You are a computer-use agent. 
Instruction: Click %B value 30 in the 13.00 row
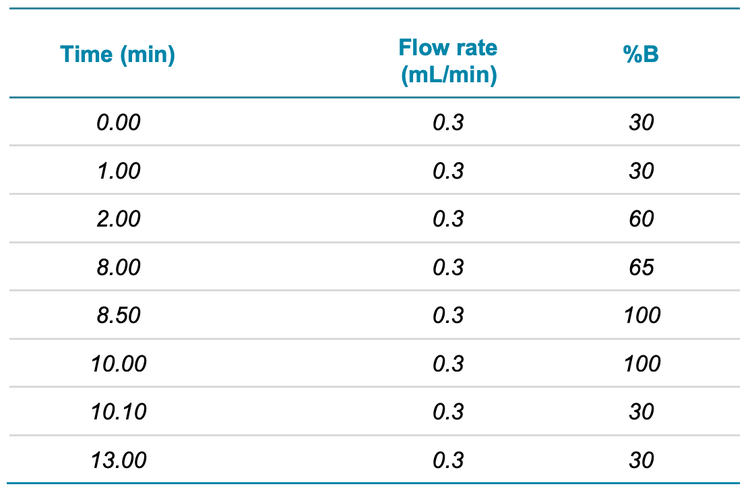[641, 460]
